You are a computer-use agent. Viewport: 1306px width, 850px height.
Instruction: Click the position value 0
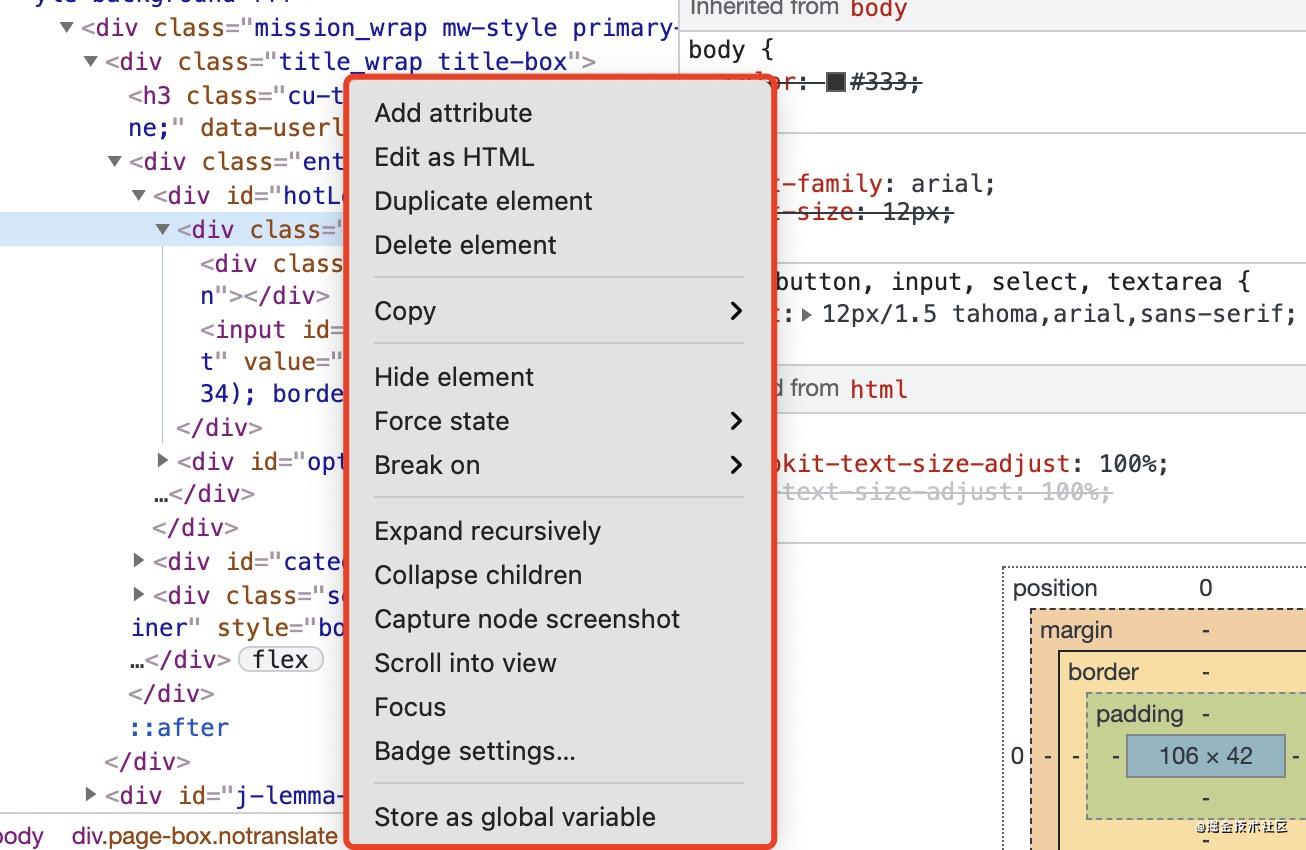pyautogui.click(x=1206, y=588)
